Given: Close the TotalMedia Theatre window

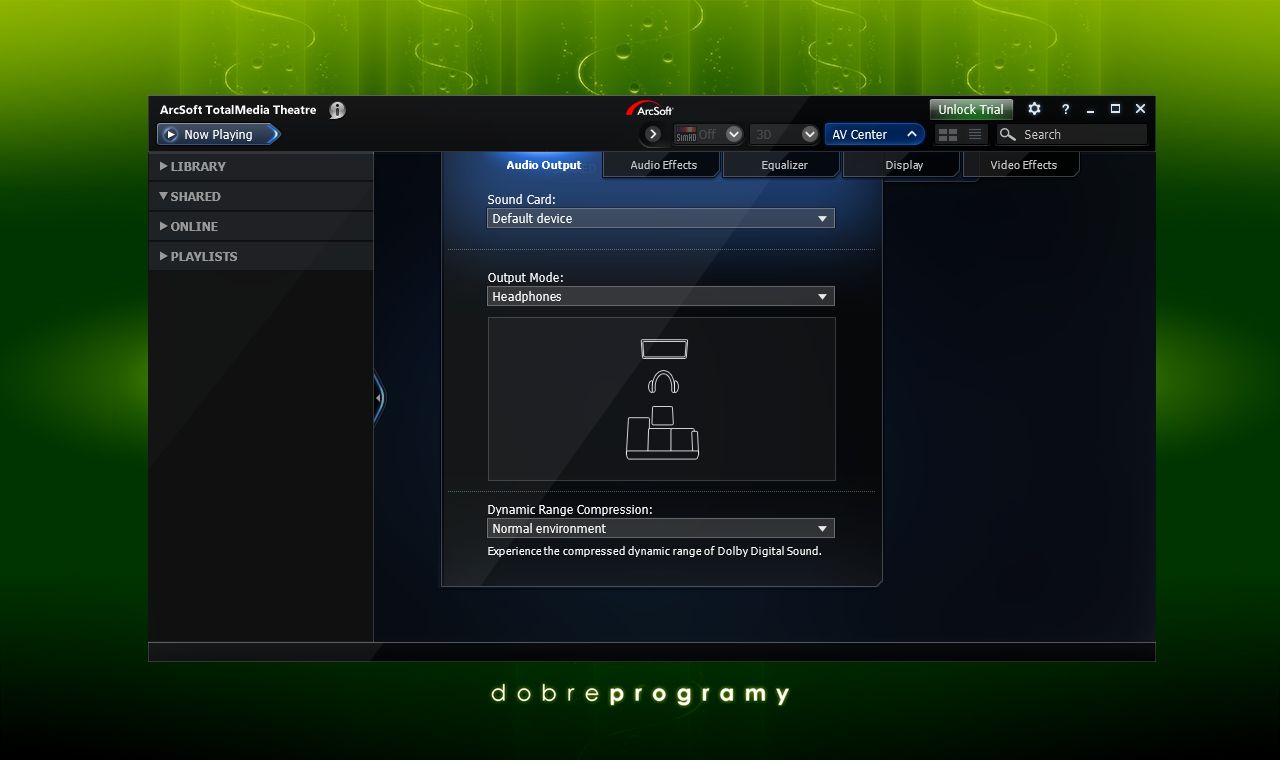Looking at the screenshot, I should pos(1140,109).
